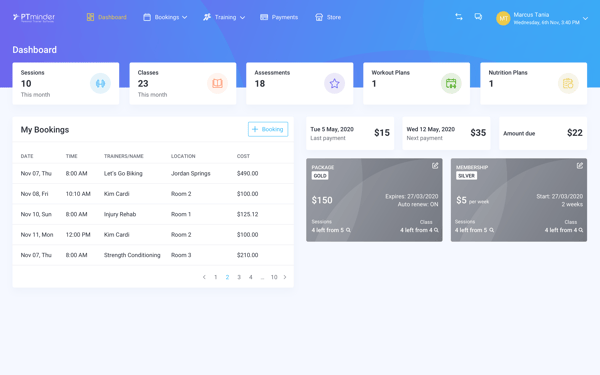Click the Assessments star icon
This screenshot has width=600, height=375.
click(x=334, y=83)
